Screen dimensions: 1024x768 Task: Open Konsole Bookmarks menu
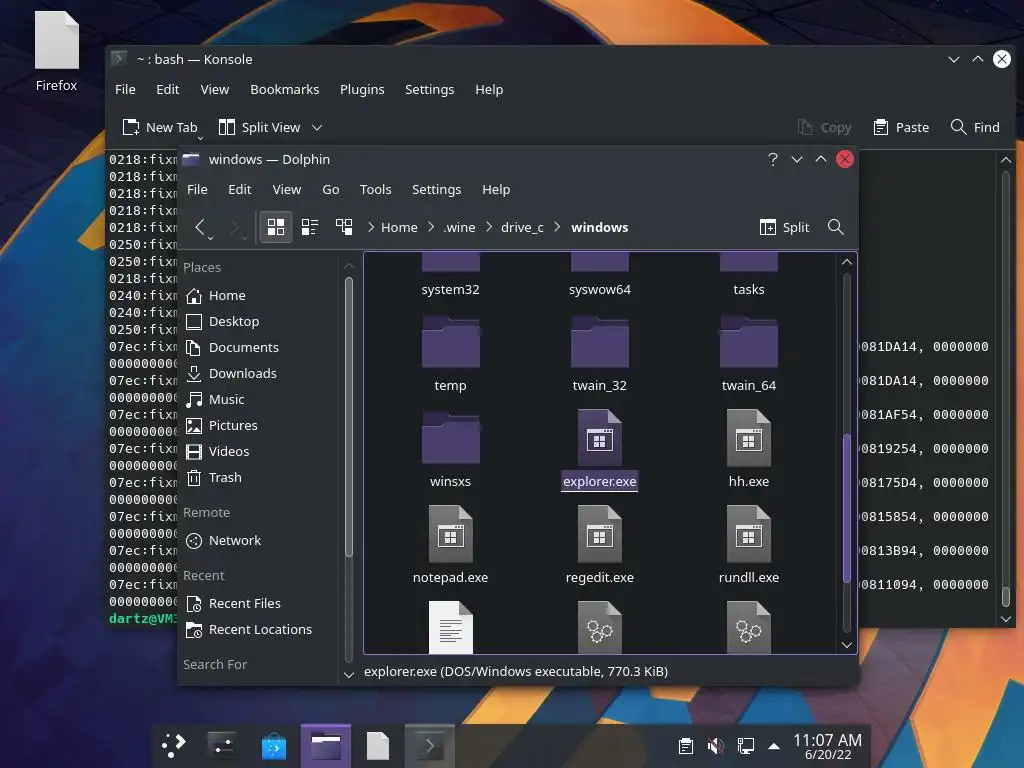click(x=285, y=89)
